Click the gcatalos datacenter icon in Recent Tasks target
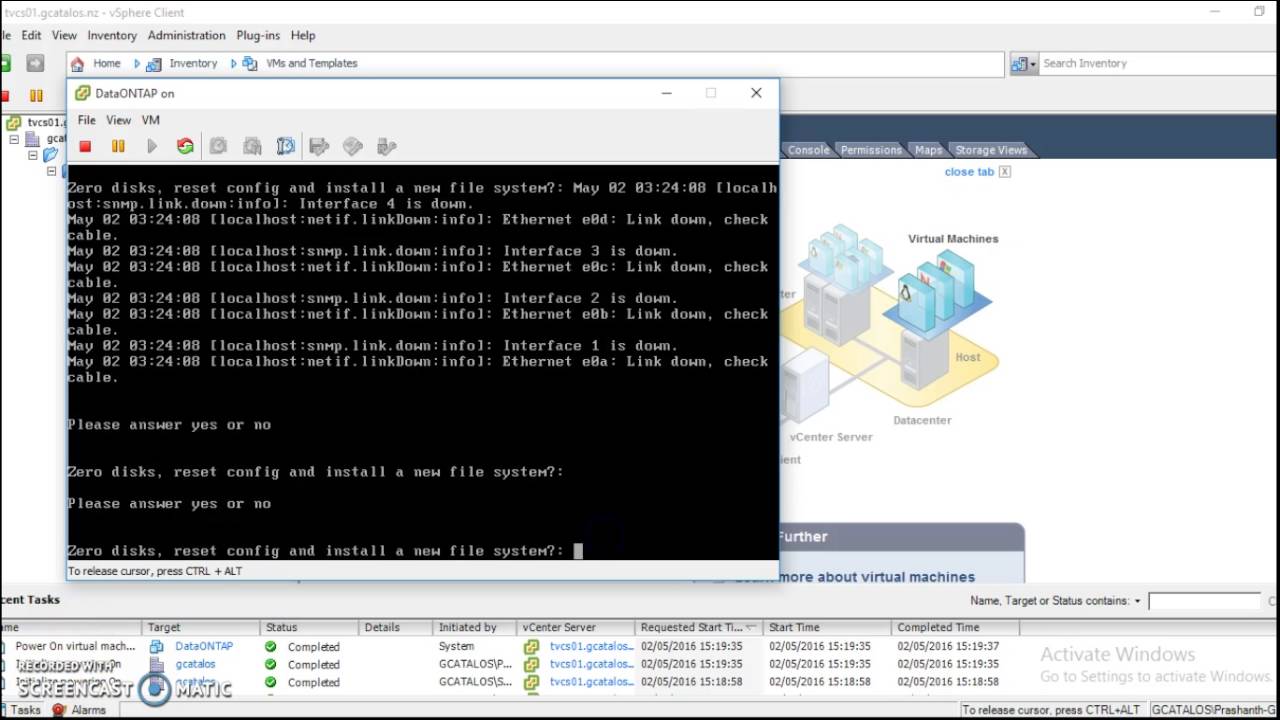Image resolution: width=1280 pixels, height=720 pixels. 157,665
